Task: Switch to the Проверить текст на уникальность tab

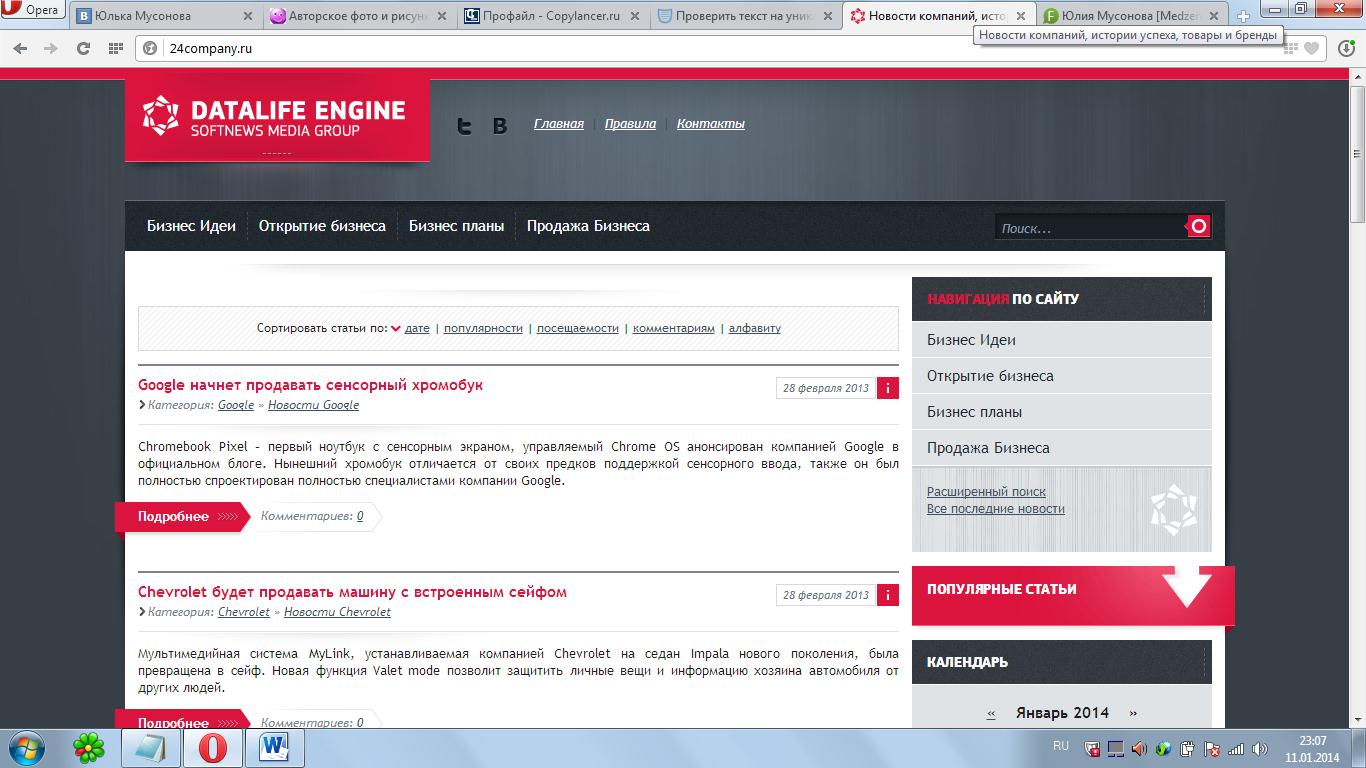Action: click(x=745, y=16)
